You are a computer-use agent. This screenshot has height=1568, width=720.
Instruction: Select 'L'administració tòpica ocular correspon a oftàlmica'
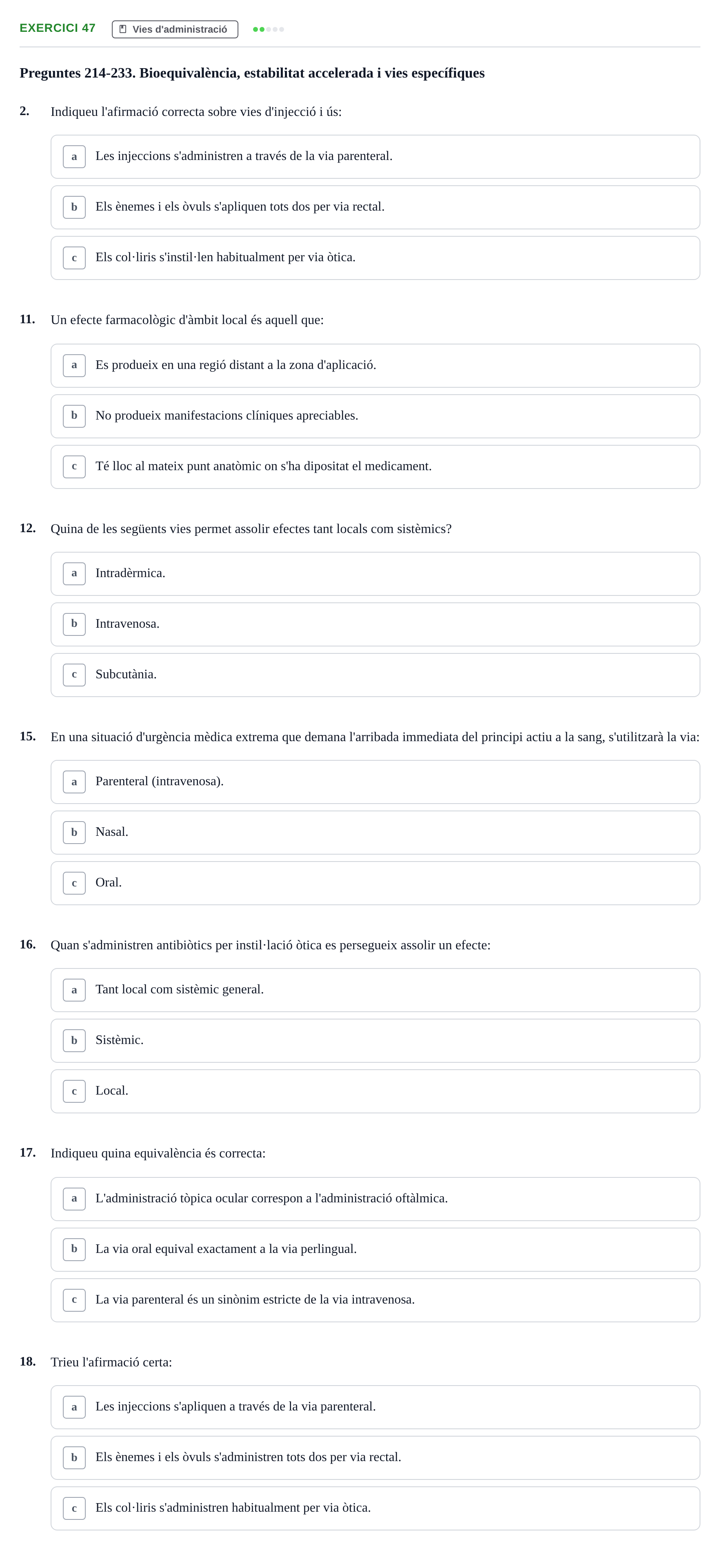point(375,1199)
